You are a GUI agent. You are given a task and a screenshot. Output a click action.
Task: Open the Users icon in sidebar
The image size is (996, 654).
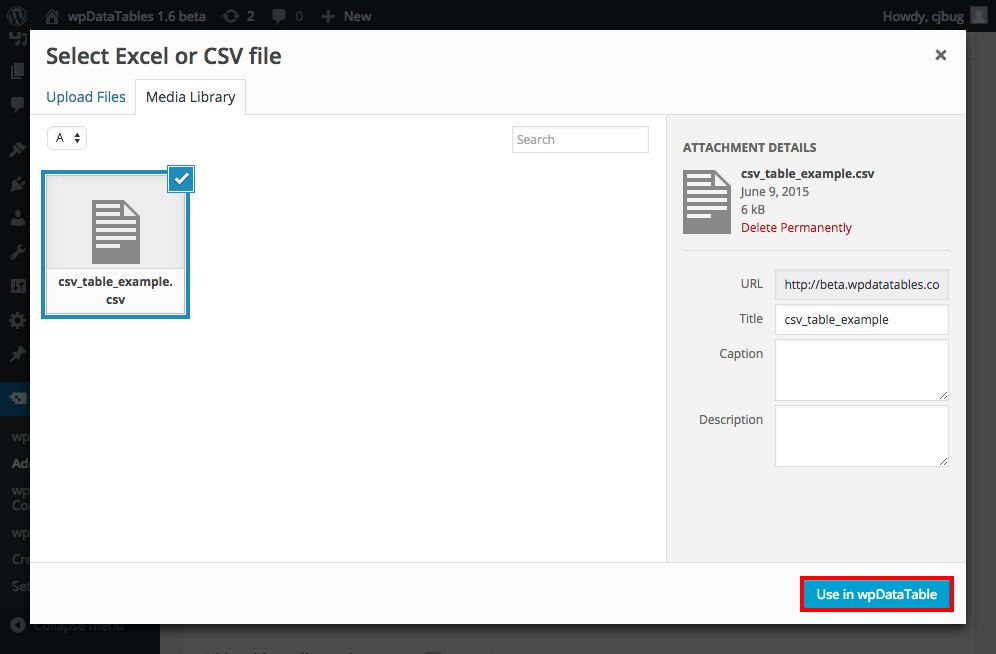[17, 218]
